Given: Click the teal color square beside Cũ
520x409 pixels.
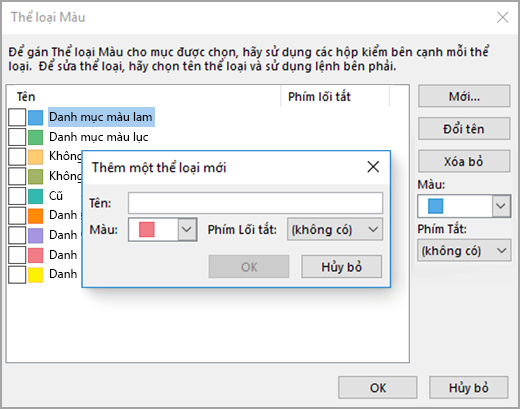Looking at the screenshot, I should pos(35,196).
